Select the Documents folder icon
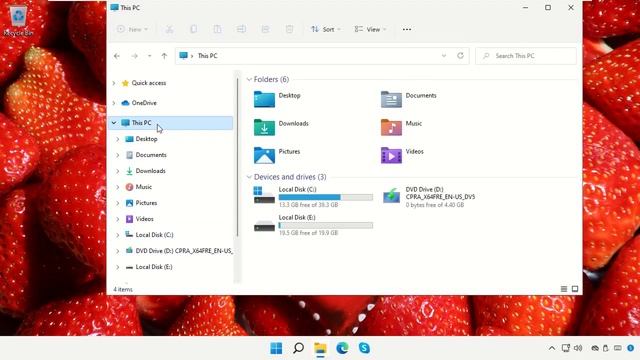Screen dimensions: 640x360 click(x=391, y=99)
